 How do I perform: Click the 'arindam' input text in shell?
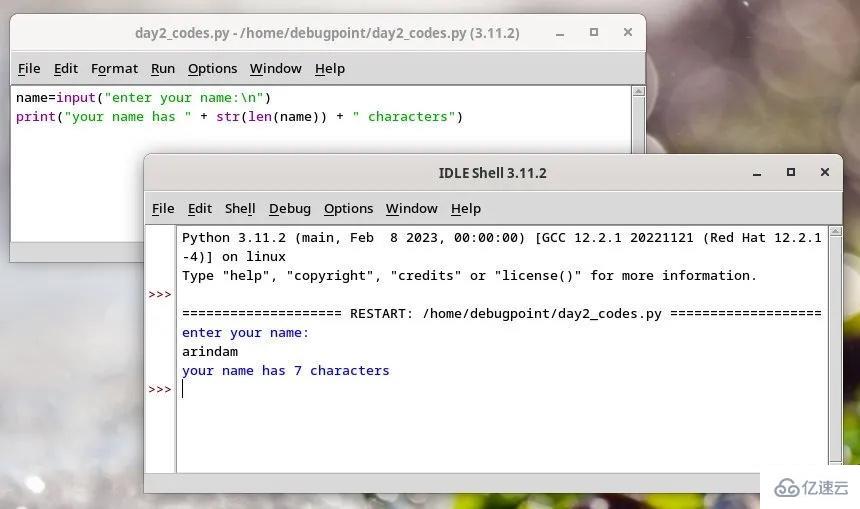pos(210,352)
